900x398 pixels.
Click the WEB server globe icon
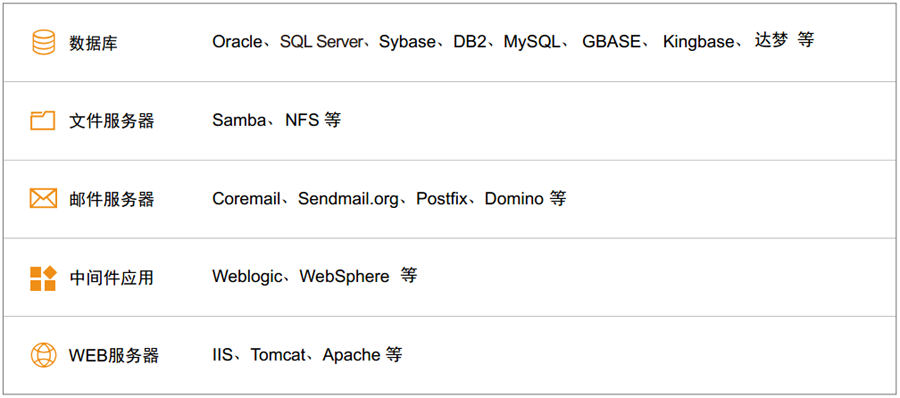click(43, 355)
